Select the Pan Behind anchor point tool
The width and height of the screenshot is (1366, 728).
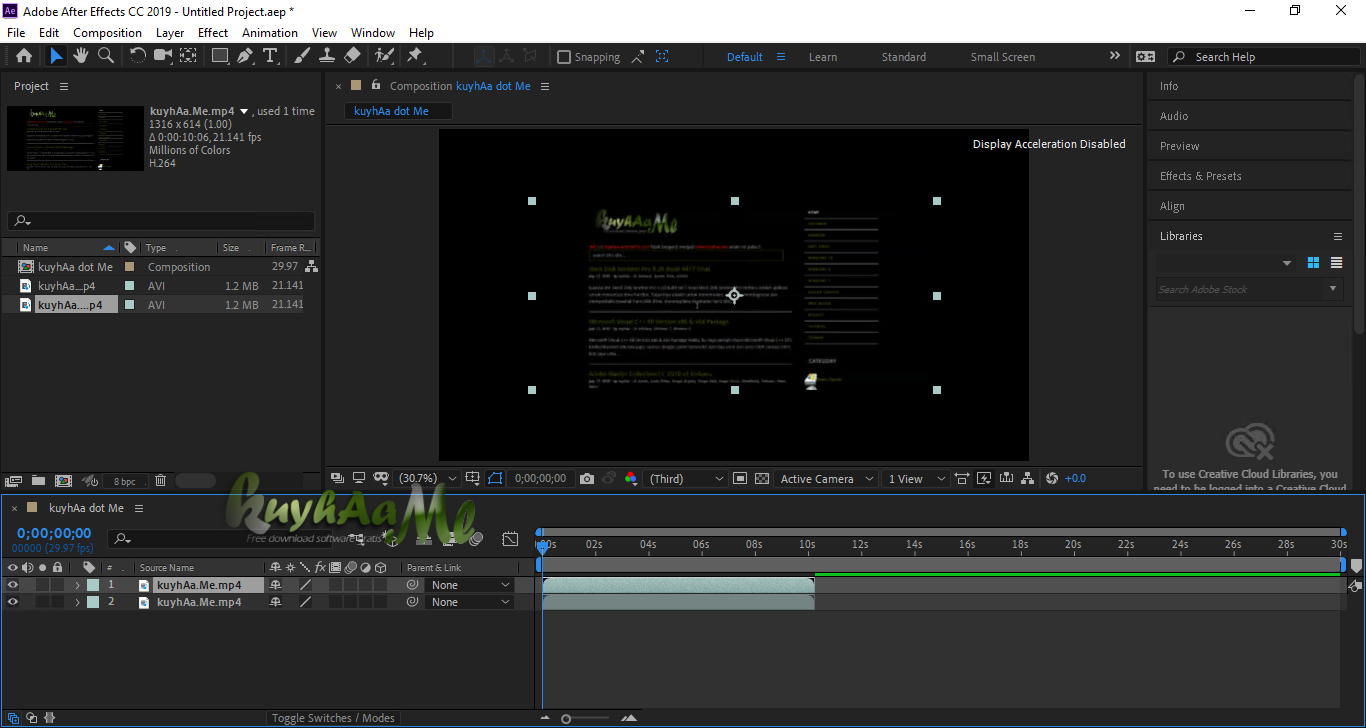(x=187, y=56)
